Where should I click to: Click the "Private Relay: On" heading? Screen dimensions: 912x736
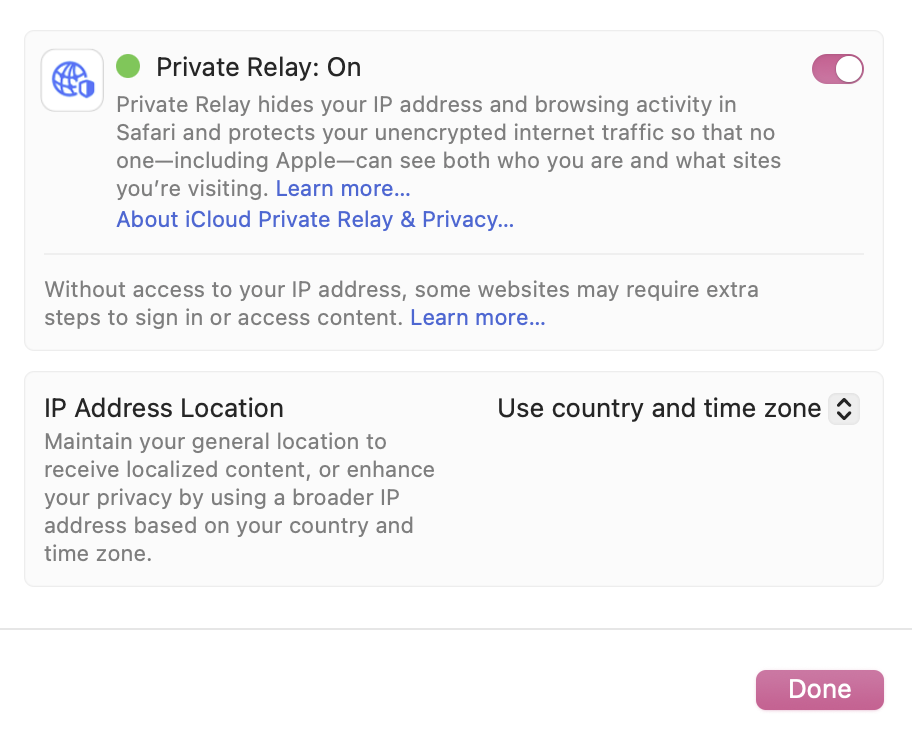click(258, 67)
